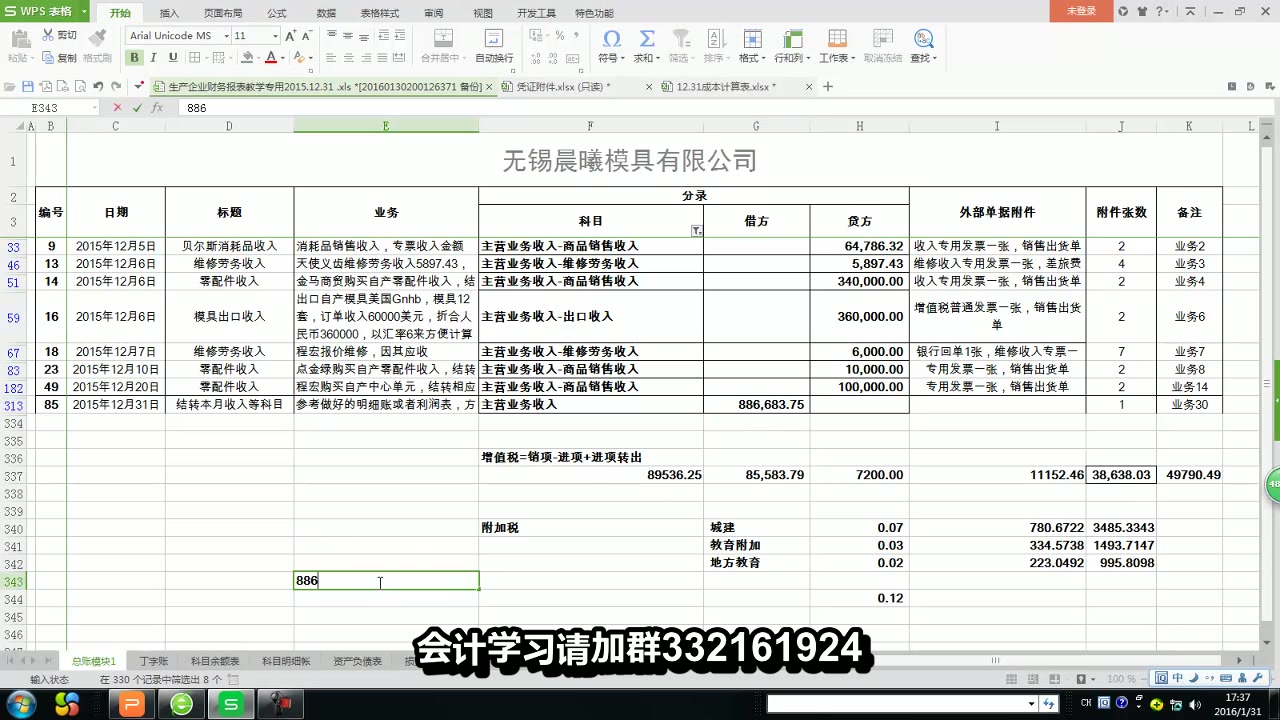Click the insert function fx icon
1280x720 pixels.
coord(157,107)
